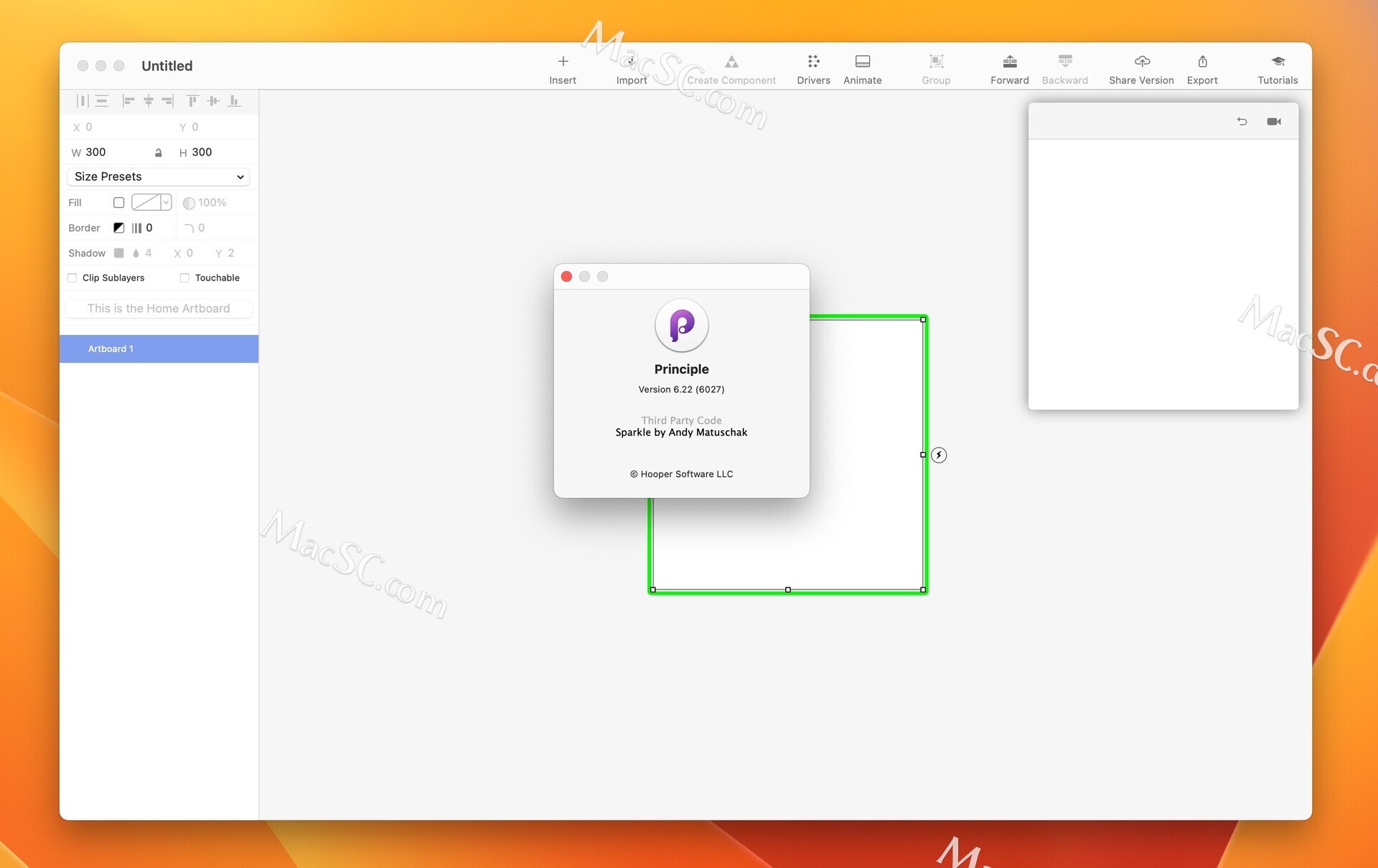The height and width of the screenshot is (868, 1378).
Task: Select Artboard 1 in layer list
Action: (x=159, y=349)
